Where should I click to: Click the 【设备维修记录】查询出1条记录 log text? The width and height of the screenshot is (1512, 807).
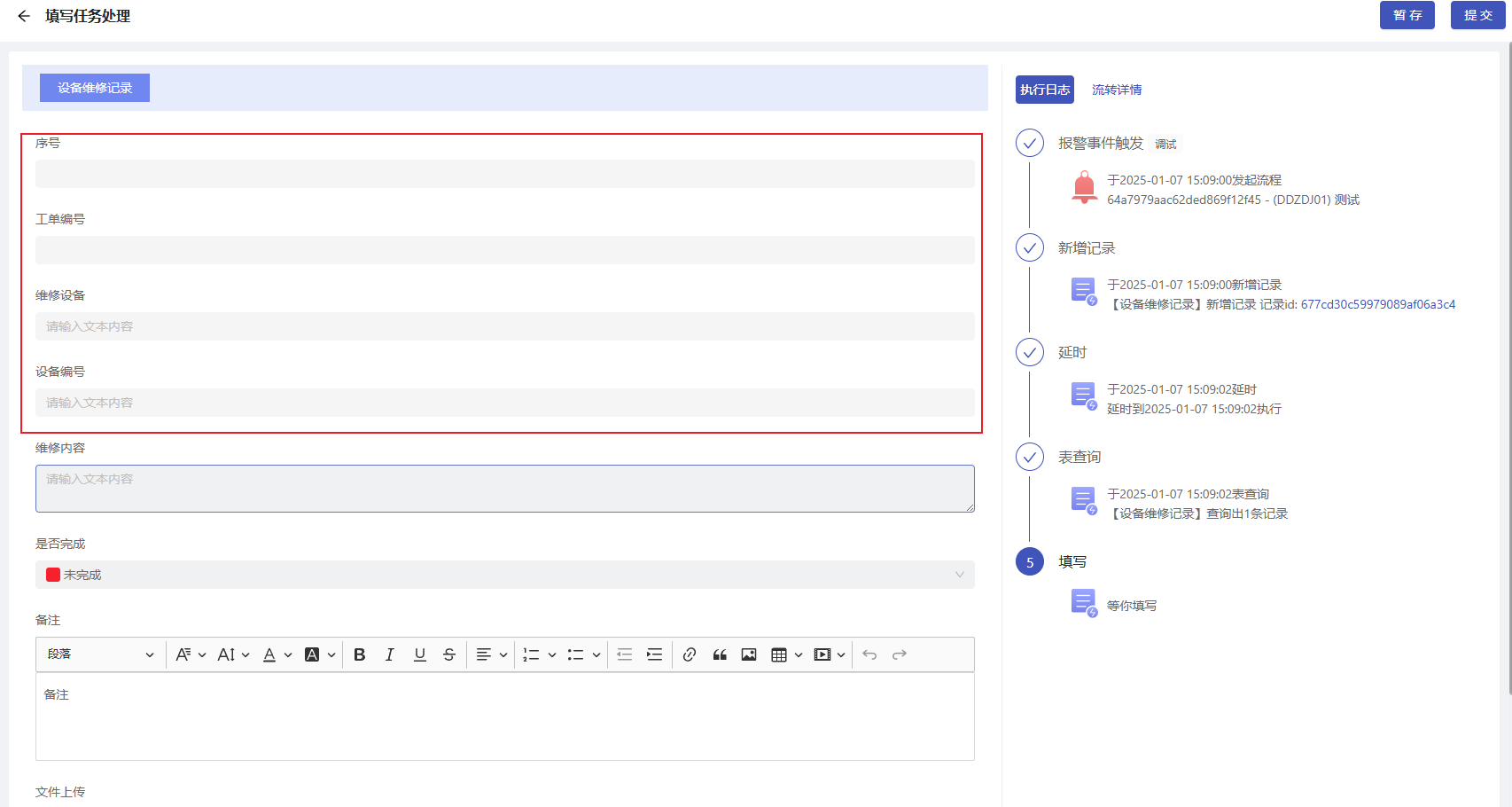pos(1197,513)
